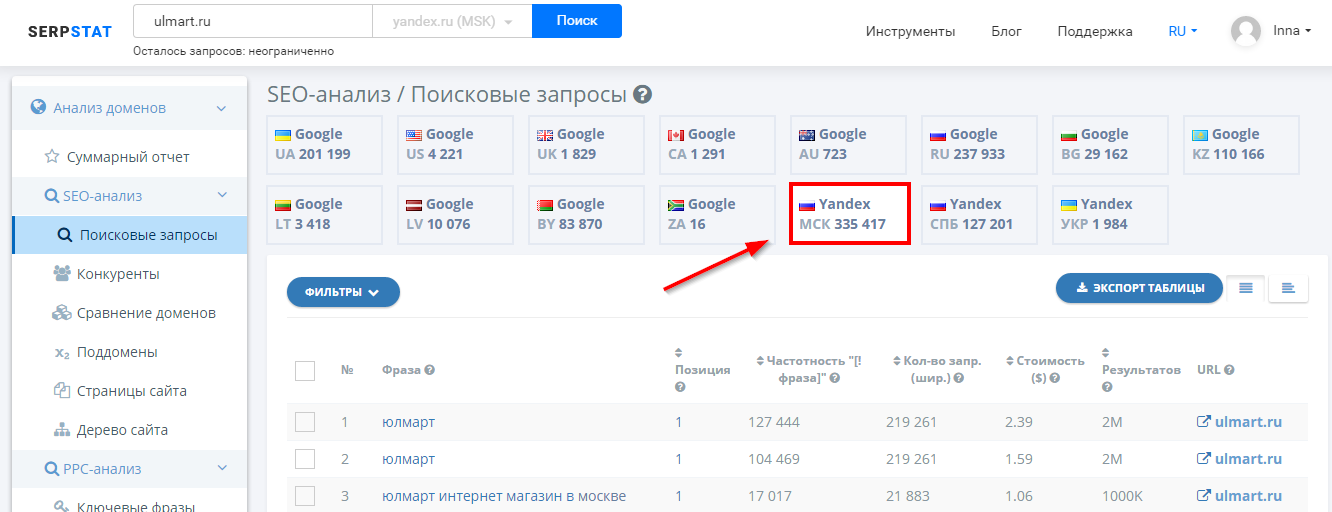This screenshot has width=1332, height=512.
Task: Open external link icon for row 1 ulmart.ru
Action: click(x=1204, y=422)
